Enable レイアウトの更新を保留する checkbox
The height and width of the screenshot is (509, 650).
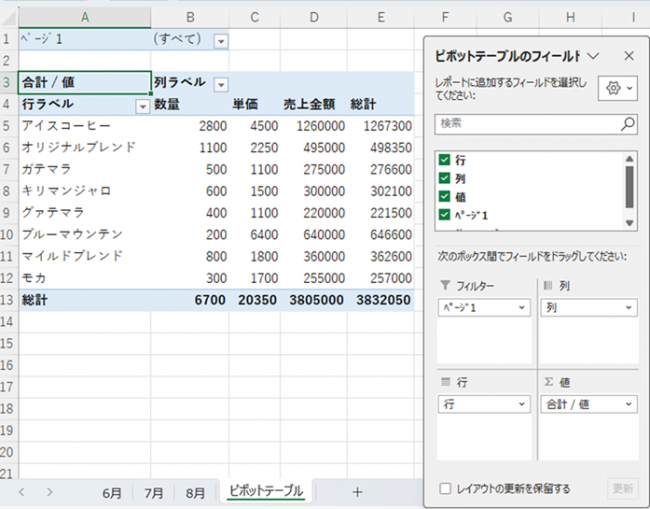coord(445,489)
